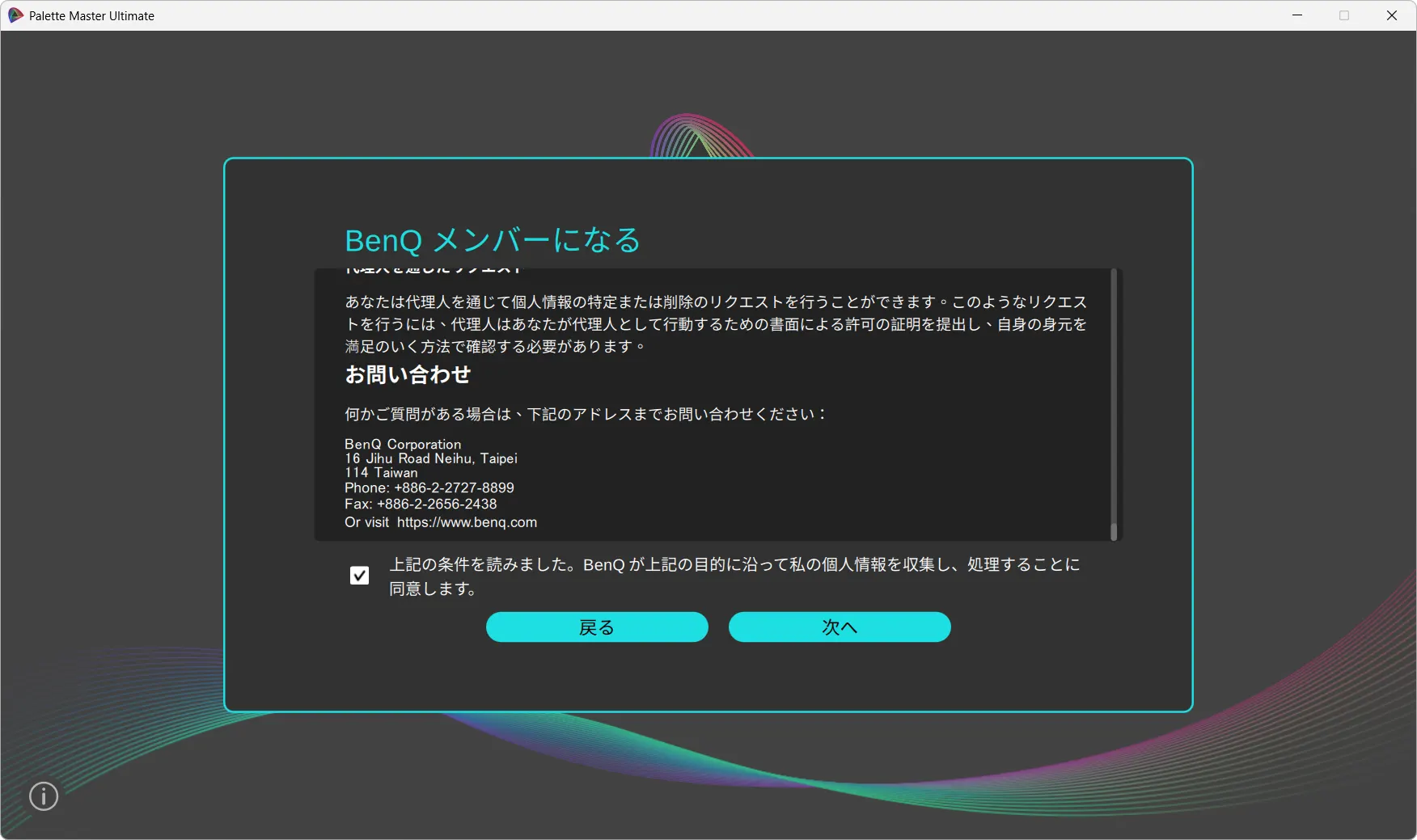The width and height of the screenshot is (1417, 840).
Task: Click the consent label beginning 上記の条件を読みました
Action: point(734,576)
